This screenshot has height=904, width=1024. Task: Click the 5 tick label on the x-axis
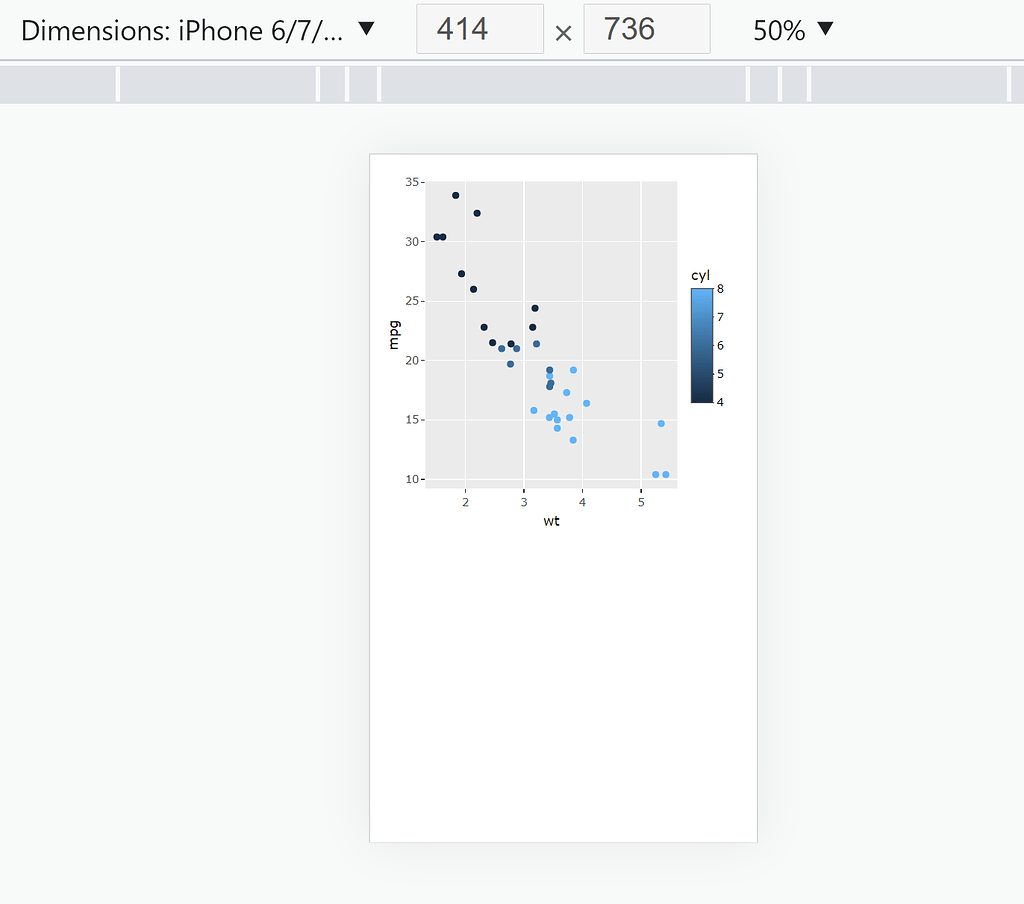(641, 501)
